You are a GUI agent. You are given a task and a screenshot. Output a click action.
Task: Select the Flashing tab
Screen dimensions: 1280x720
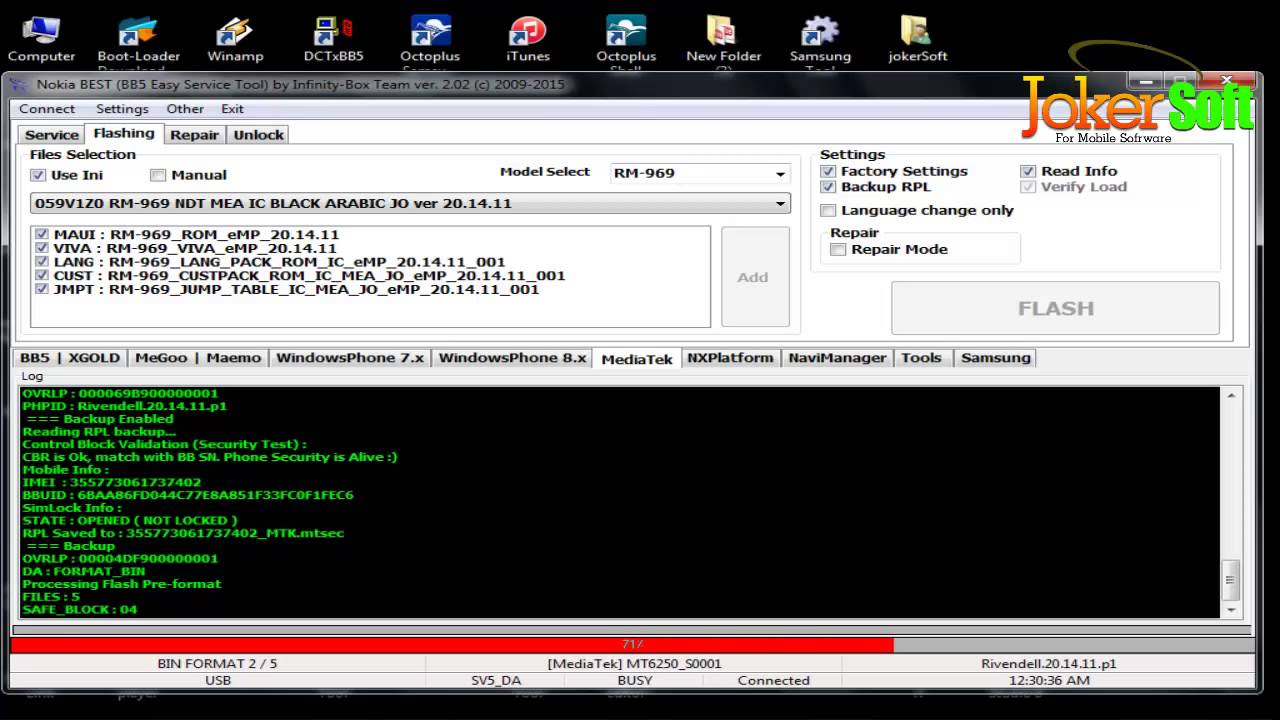pyautogui.click(x=124, y=134)
